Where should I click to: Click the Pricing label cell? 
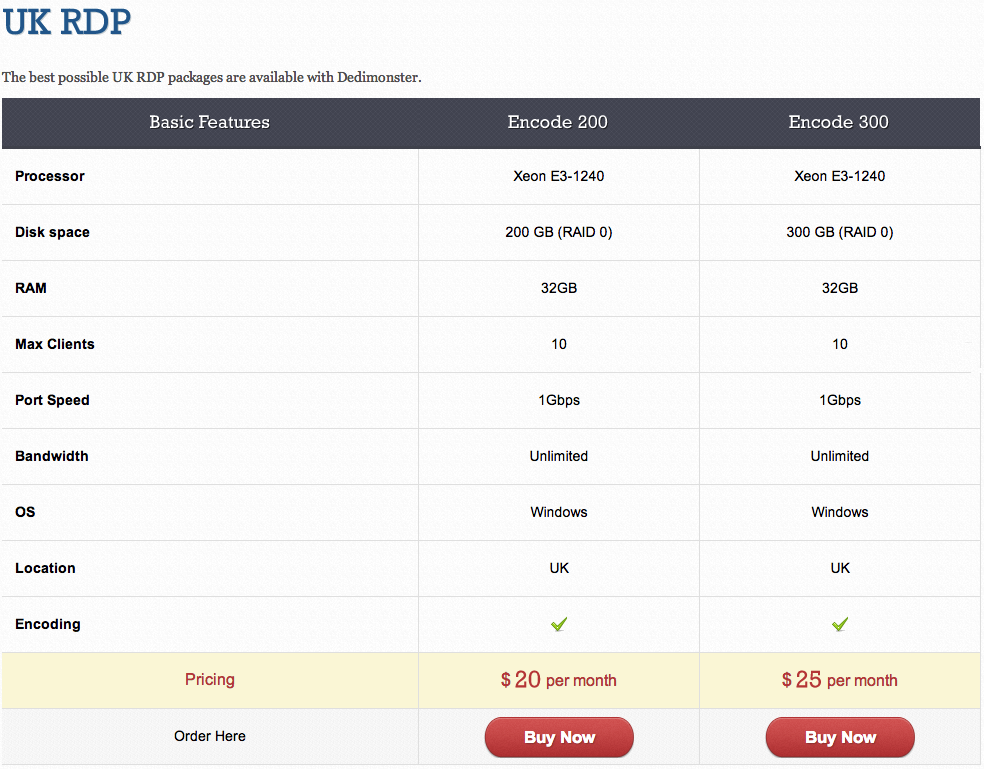(x=210, y=679)
